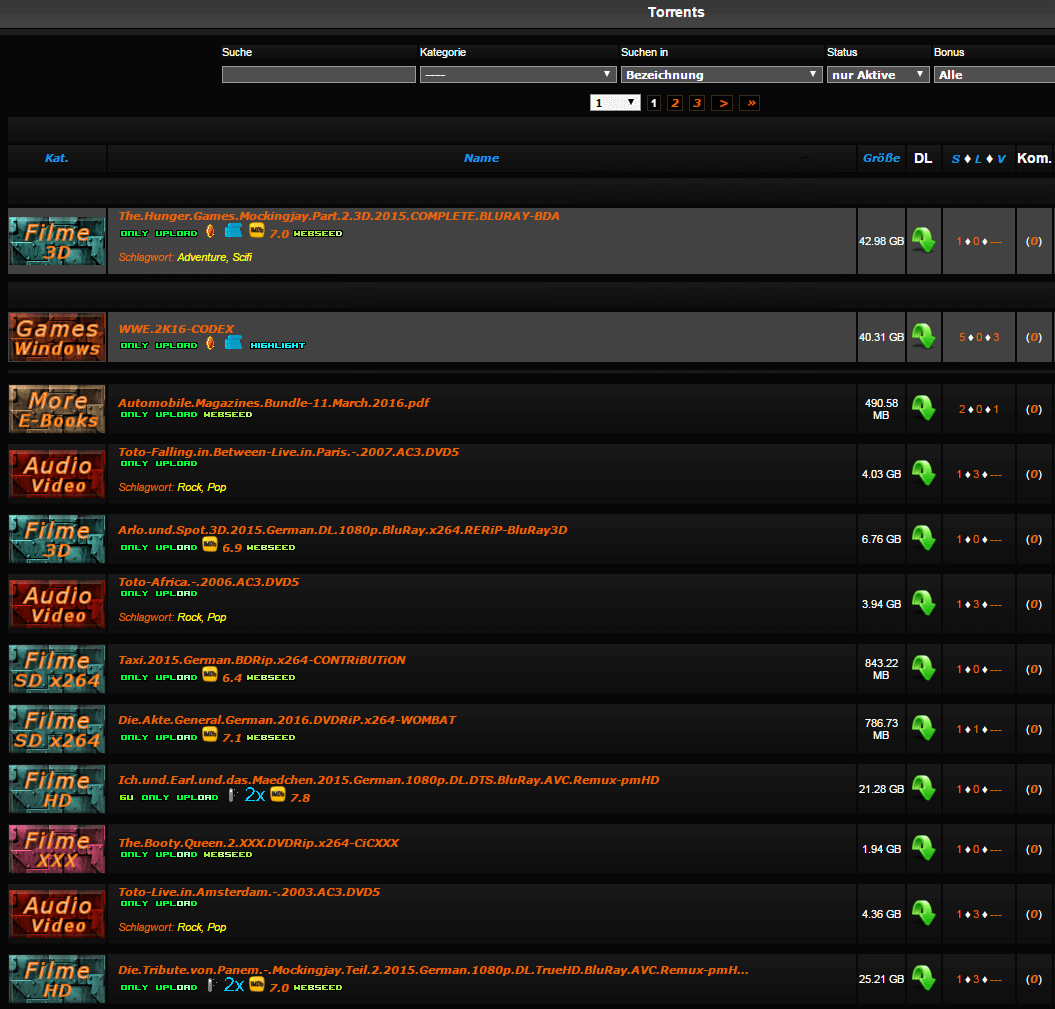The width and height of the screenshot is (1055, 1009).
Task: Open the Filme XXX category badge
Action: click(57, 849)
